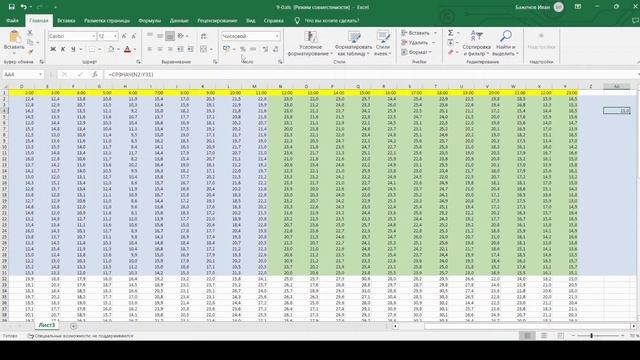The width and height of the screenshot is (640, 360).
Task: Expand the fill color dropdown arrow
Action: (x=118, y=49)
